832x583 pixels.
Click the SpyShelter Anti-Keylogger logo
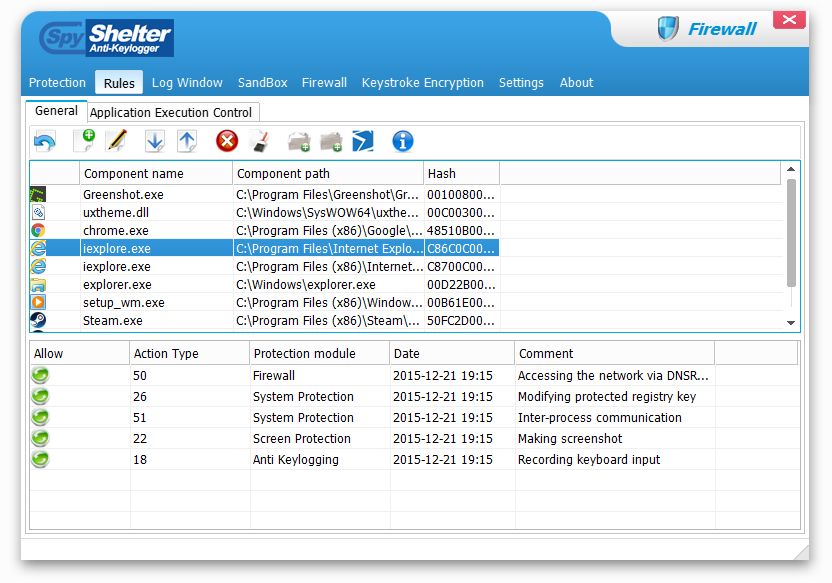(107, 38)
